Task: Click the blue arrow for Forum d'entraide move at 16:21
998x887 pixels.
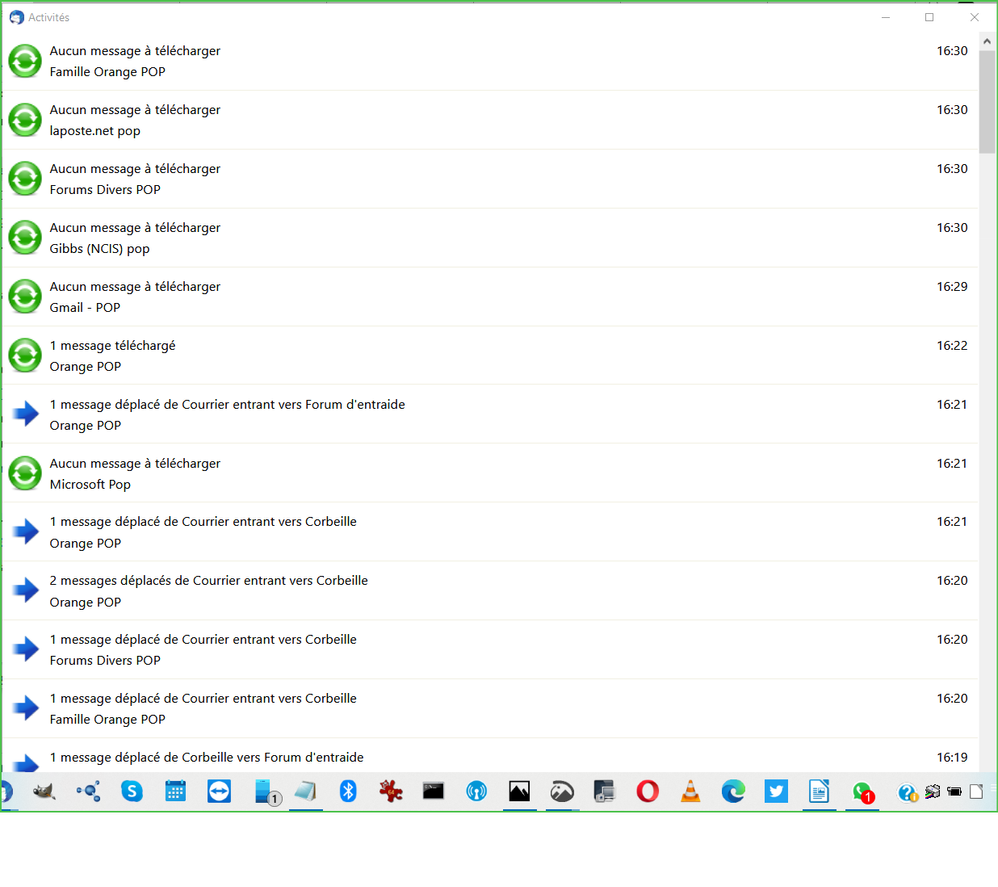Action: point(26,414)
